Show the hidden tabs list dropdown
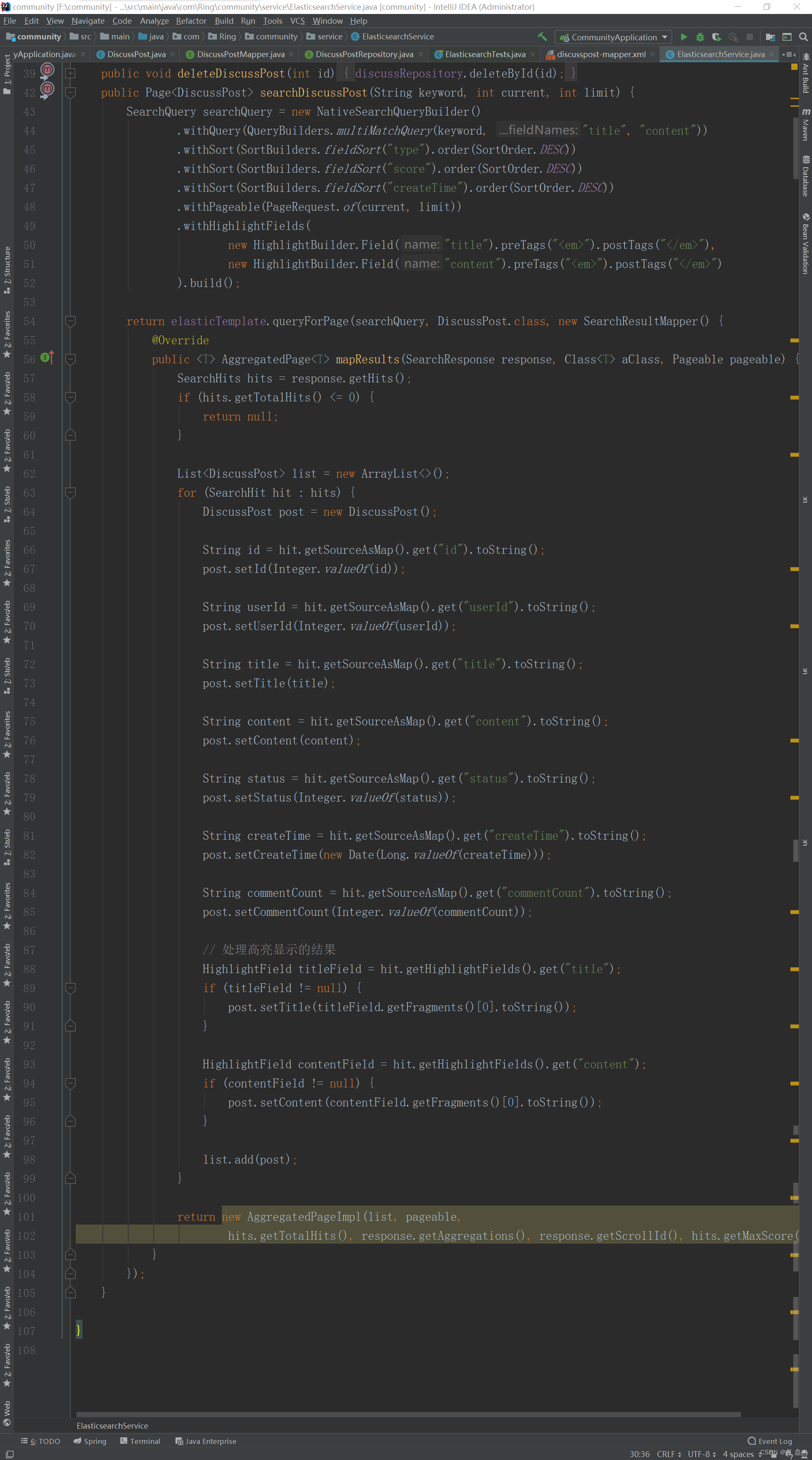Screen dimensions: 812x1460 click(x=789, y=54)
